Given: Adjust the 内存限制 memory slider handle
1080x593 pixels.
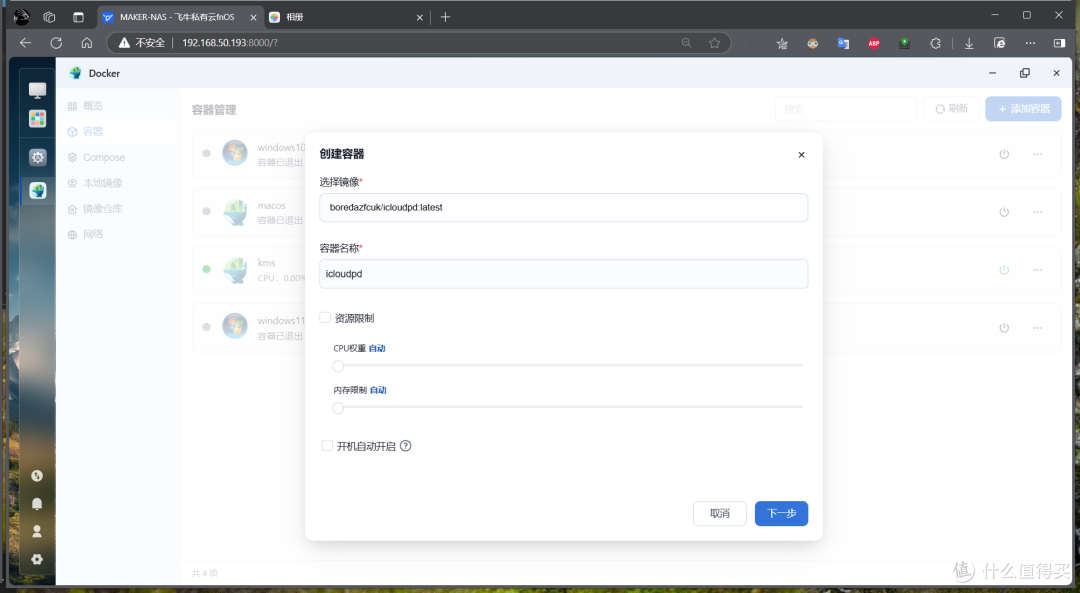Looking at the screenshot, I should (x=338, y=408).
